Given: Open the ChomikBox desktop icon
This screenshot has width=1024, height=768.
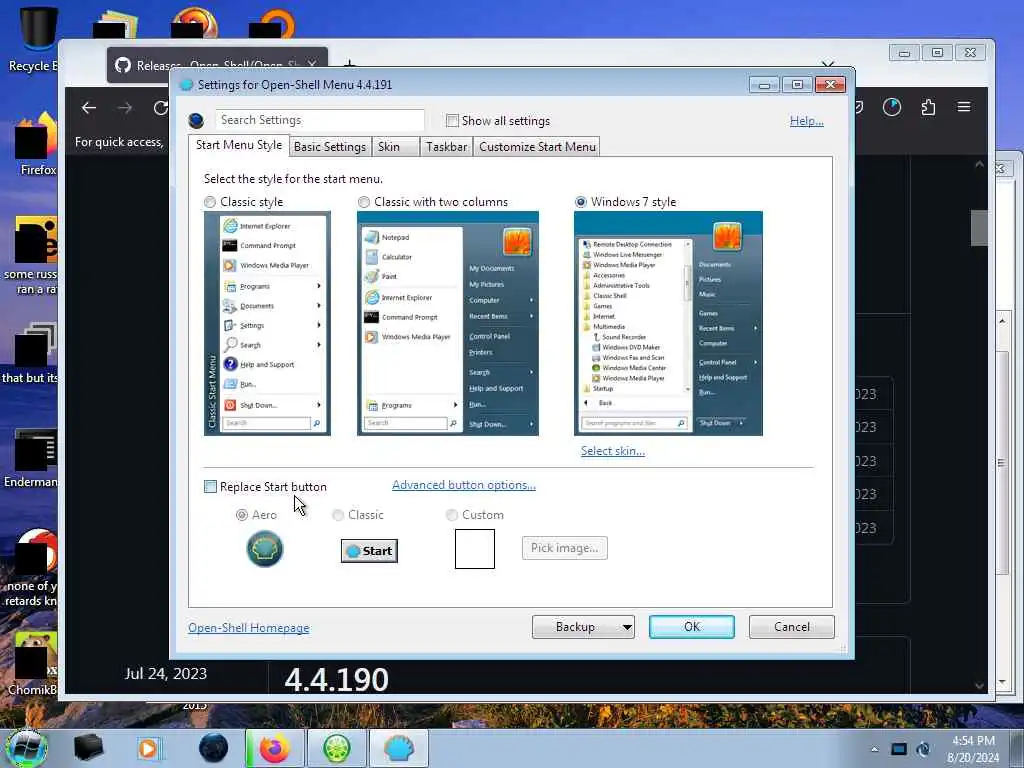Looking at the screenshot, I should pos(33,663).
